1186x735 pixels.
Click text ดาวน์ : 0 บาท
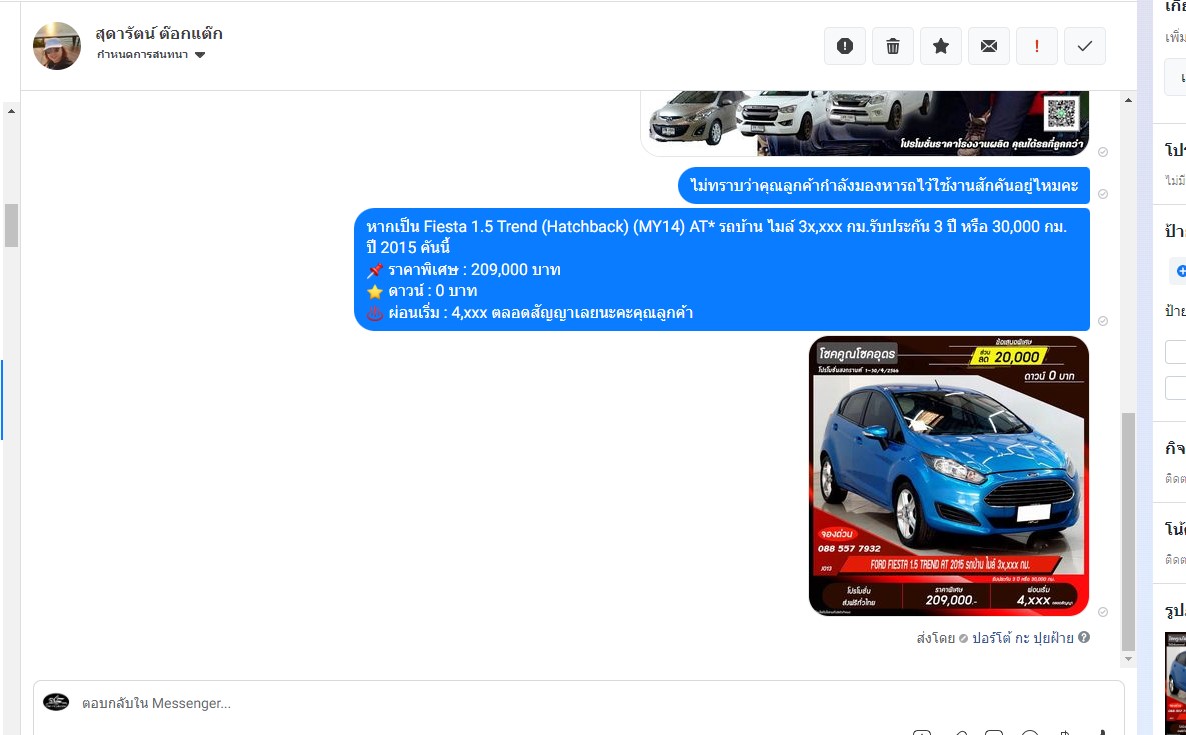click(433, 291)
